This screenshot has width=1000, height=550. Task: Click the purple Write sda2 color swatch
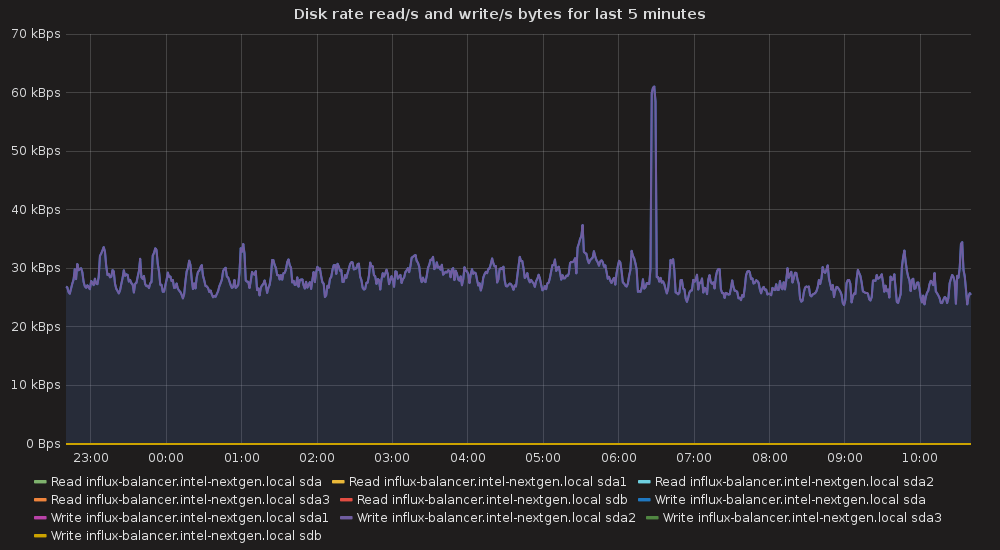pos(346,518)
